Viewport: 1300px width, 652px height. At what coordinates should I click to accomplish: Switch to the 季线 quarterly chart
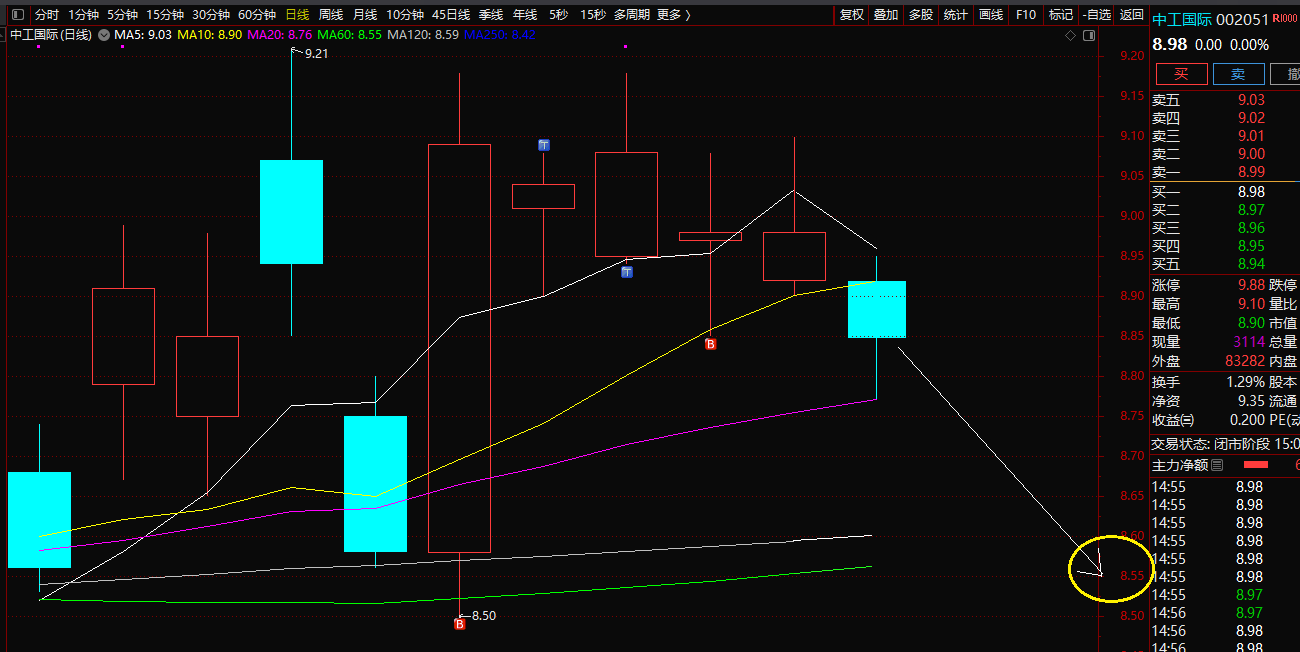point(491,15)
